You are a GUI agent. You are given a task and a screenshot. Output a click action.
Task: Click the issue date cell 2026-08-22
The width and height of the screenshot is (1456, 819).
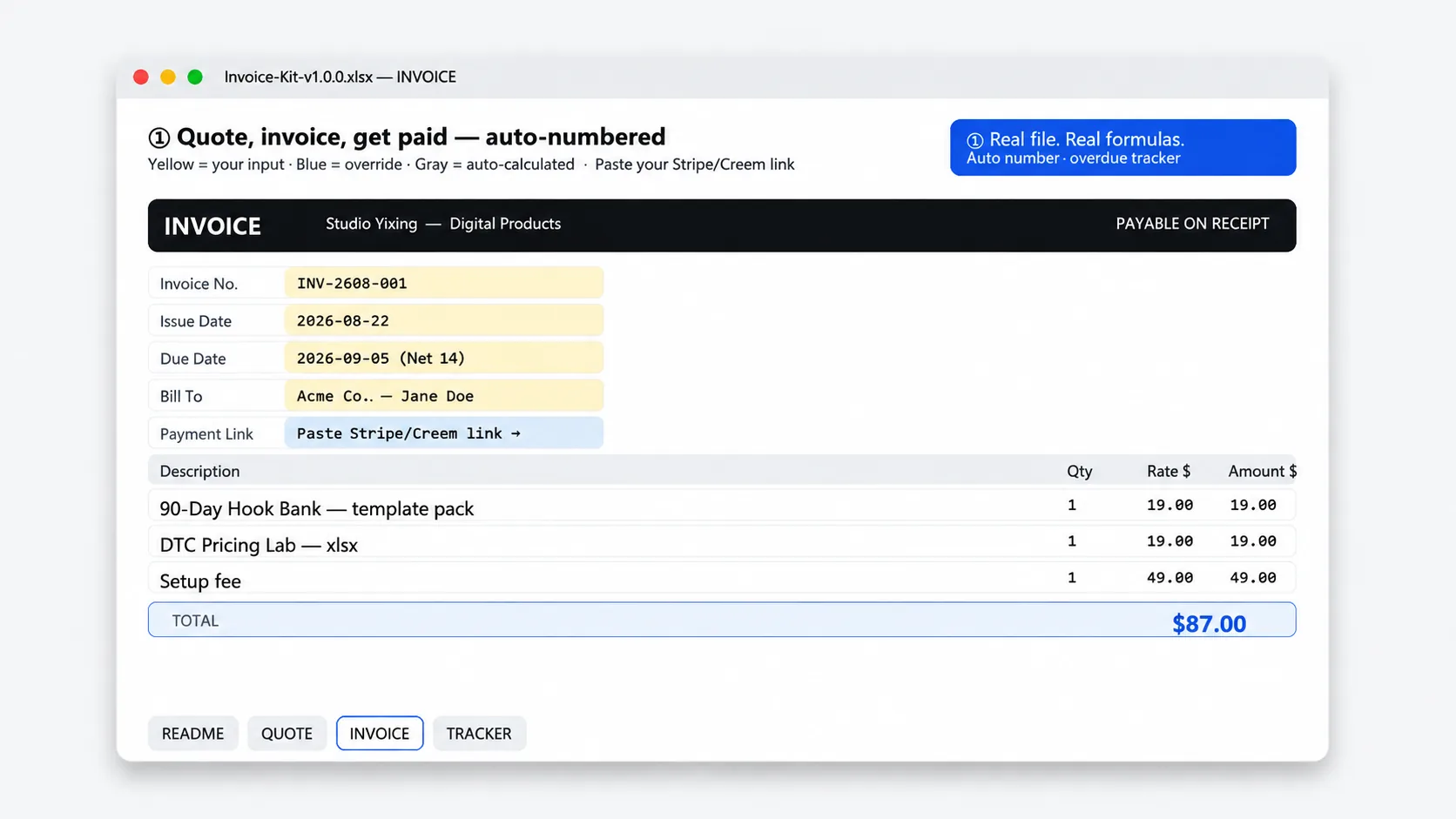[443, 320]
